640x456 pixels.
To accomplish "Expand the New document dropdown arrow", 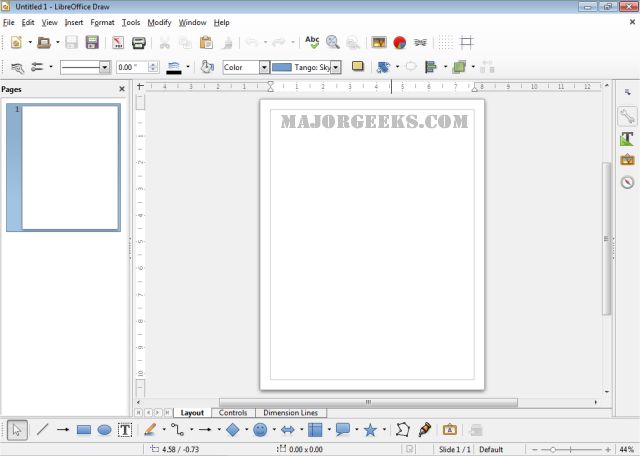I will coord(30,42).
